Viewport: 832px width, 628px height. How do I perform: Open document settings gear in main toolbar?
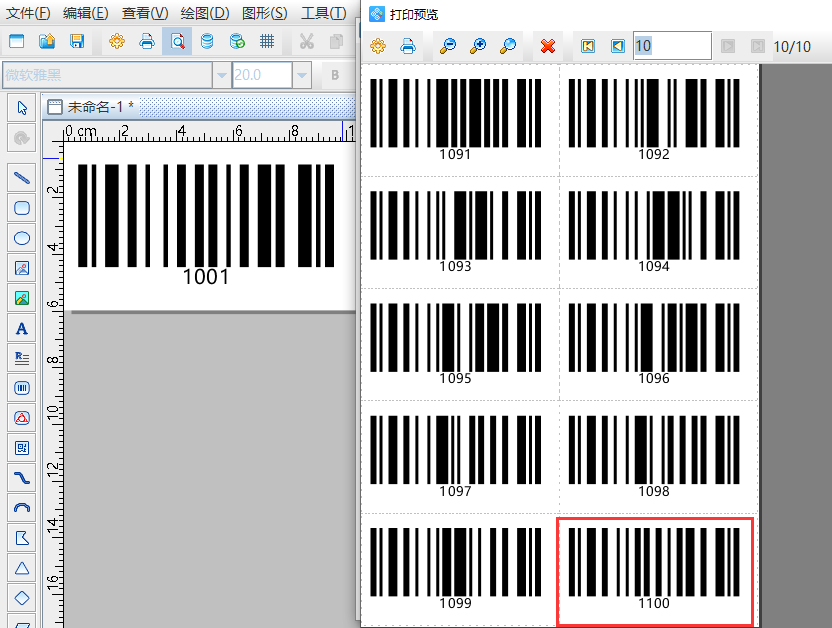(117, 41)
